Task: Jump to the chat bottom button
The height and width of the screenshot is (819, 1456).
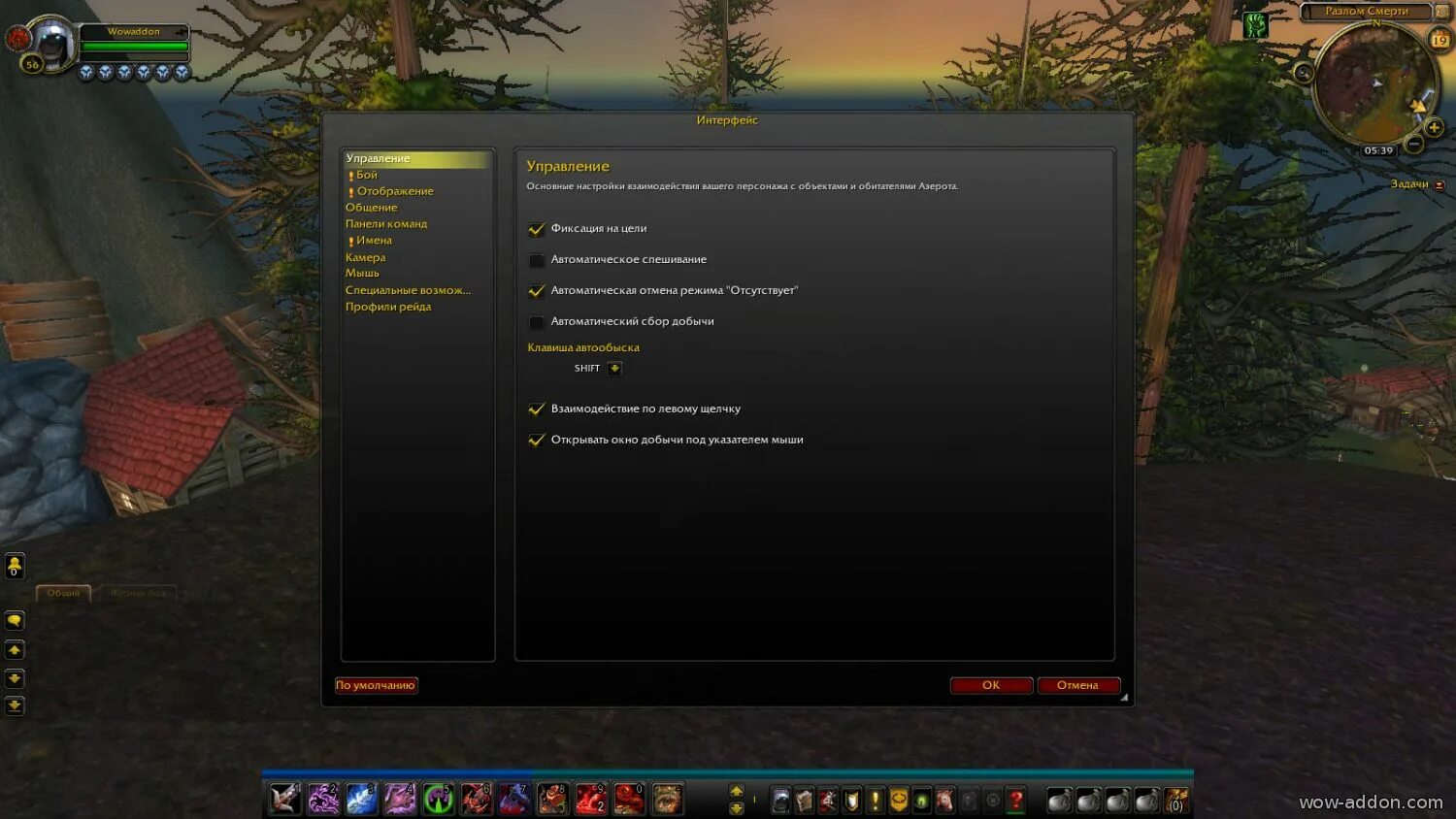Action: pyautogui.click(x=15, y=706)
